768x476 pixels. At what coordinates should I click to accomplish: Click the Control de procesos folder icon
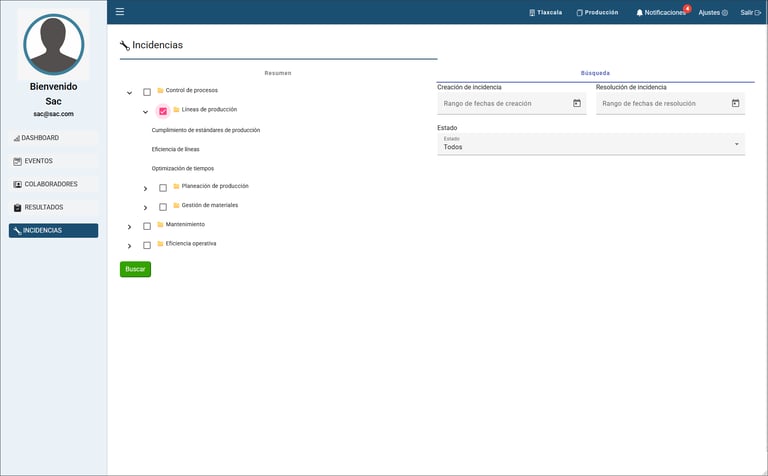point(160,90)
